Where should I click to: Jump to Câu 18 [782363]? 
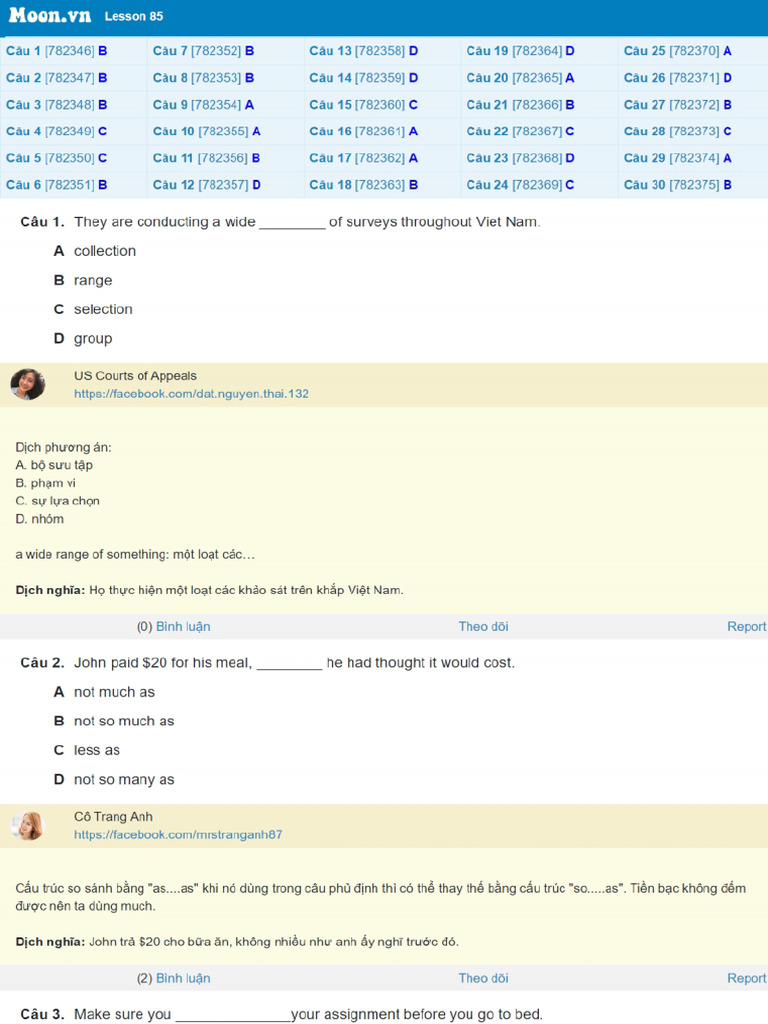coord(364,185)
